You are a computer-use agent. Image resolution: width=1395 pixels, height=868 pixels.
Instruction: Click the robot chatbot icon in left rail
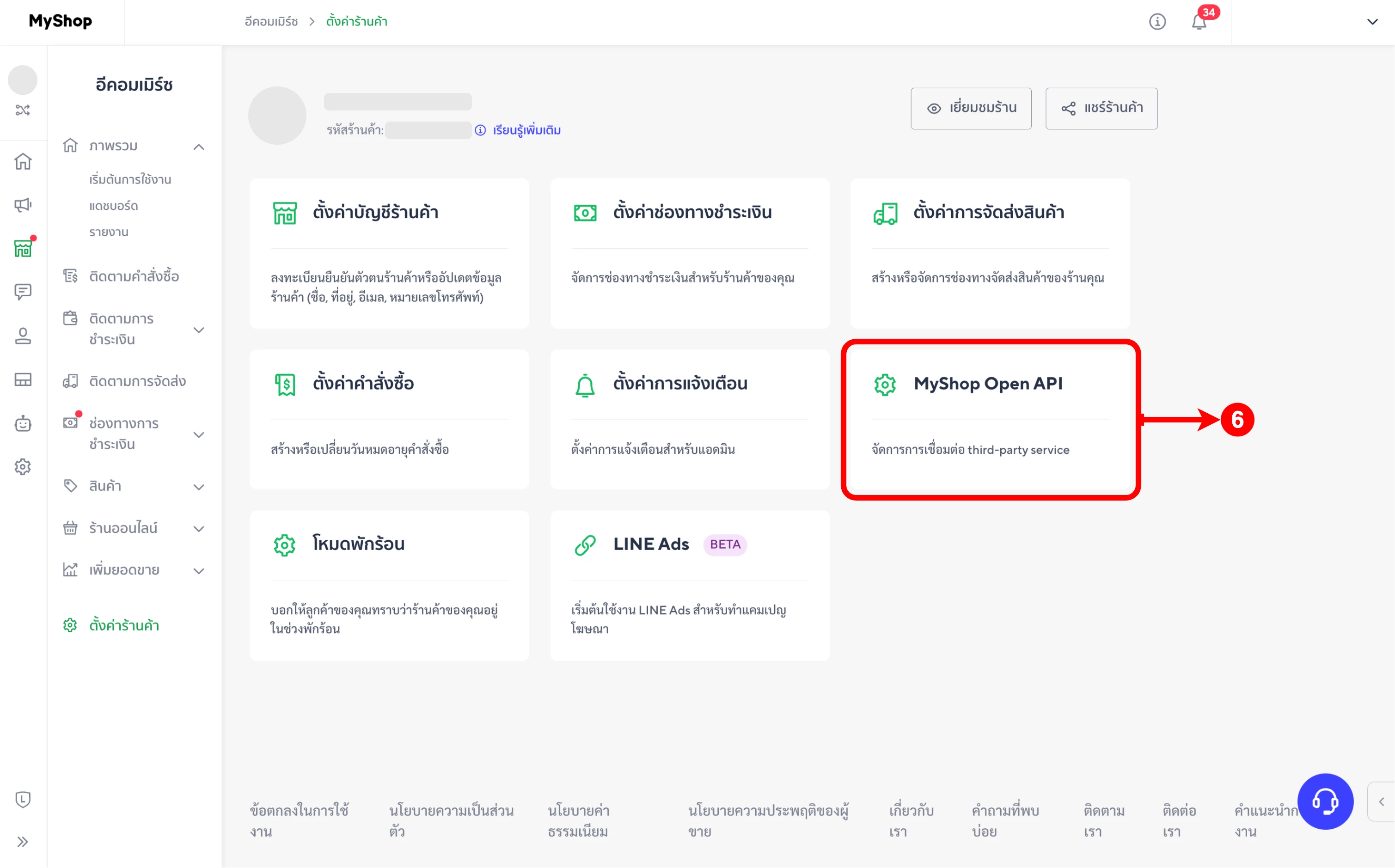[x=23, y=424]
